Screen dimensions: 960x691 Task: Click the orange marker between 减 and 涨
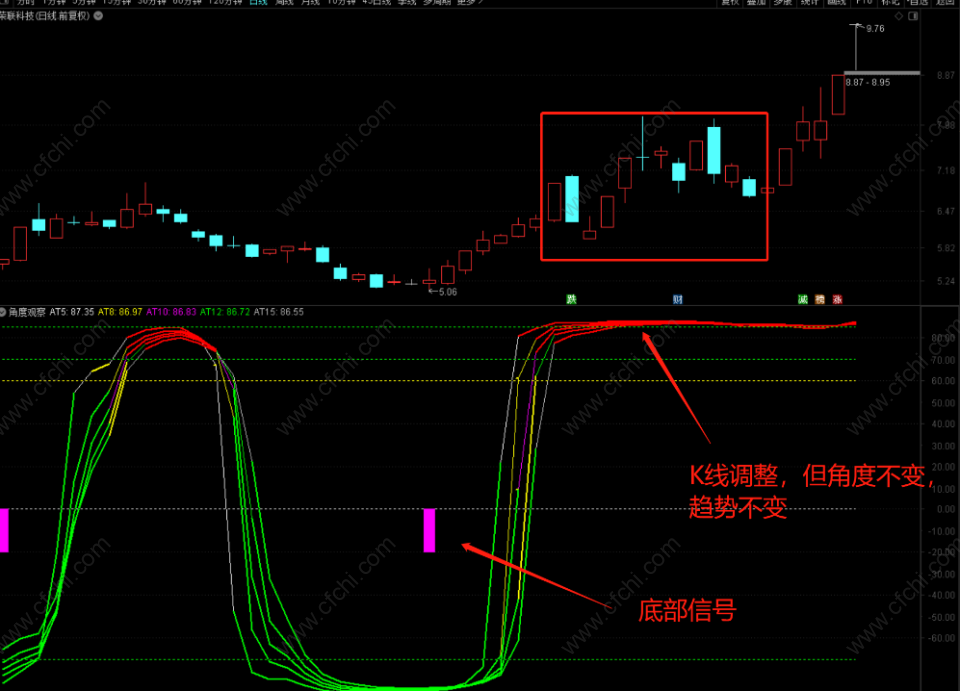(820, 299)
